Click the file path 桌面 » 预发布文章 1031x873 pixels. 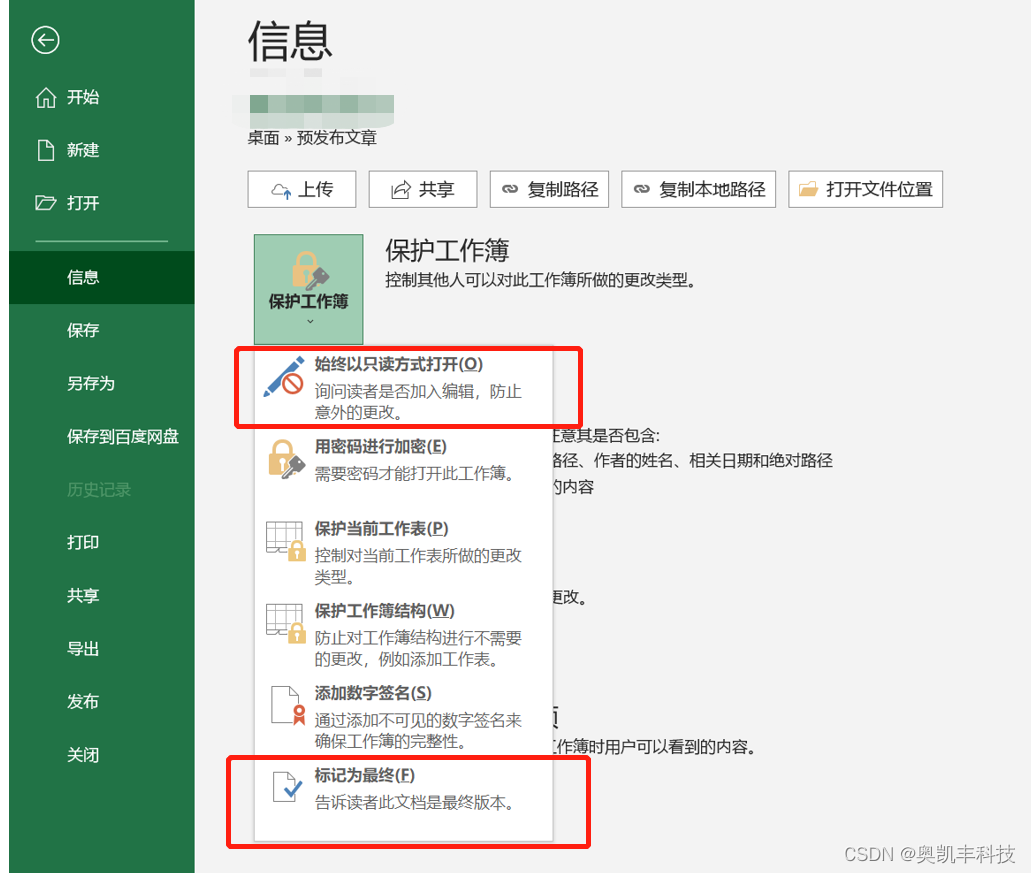(x=312, y=137)
